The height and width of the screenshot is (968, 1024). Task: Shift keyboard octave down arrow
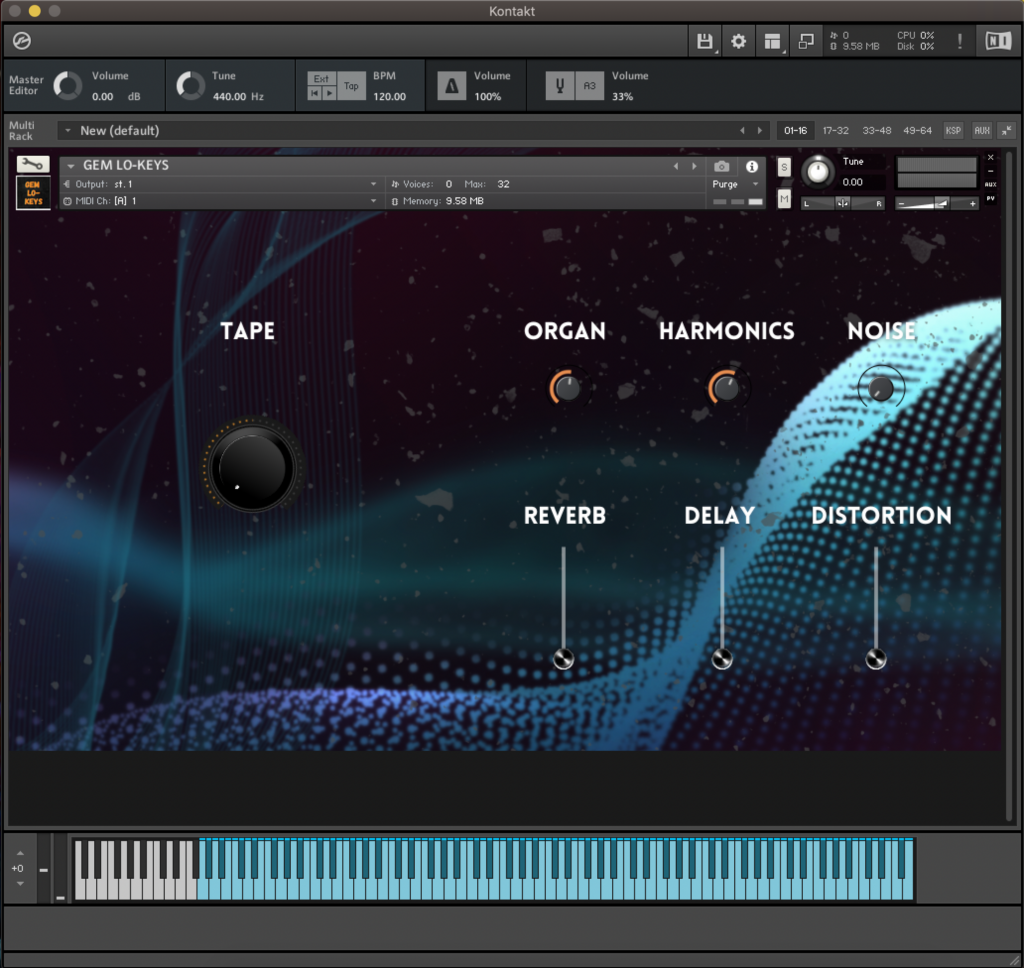tap(20, 884)
